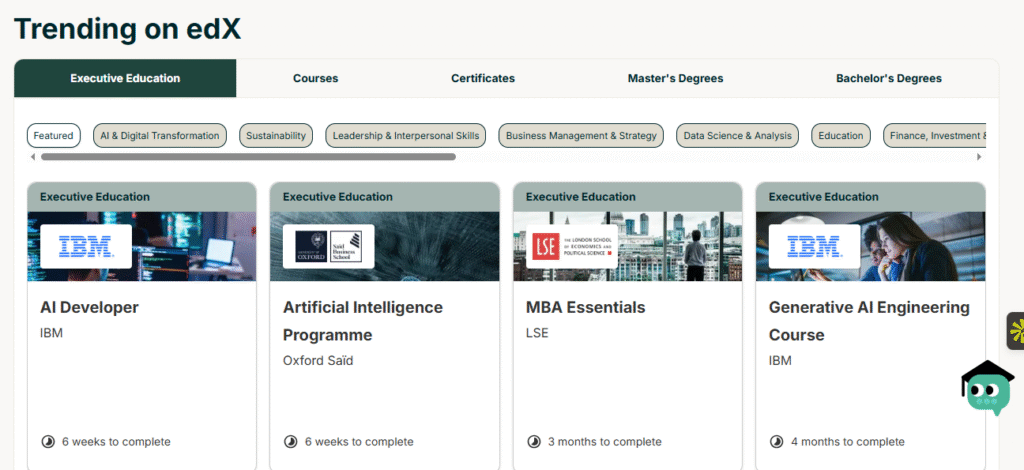
Task: Click clock icon beside 4 months to complete
Action: (x=776, y=441)
